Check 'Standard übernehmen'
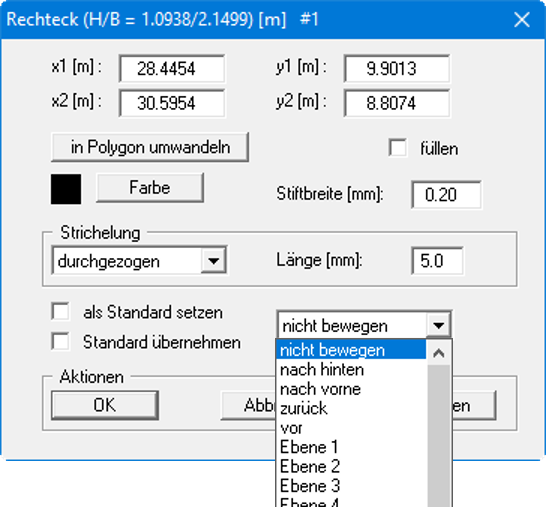Image resolution: width=546 pixels, height=508 pixels. (x=60, y=341)
